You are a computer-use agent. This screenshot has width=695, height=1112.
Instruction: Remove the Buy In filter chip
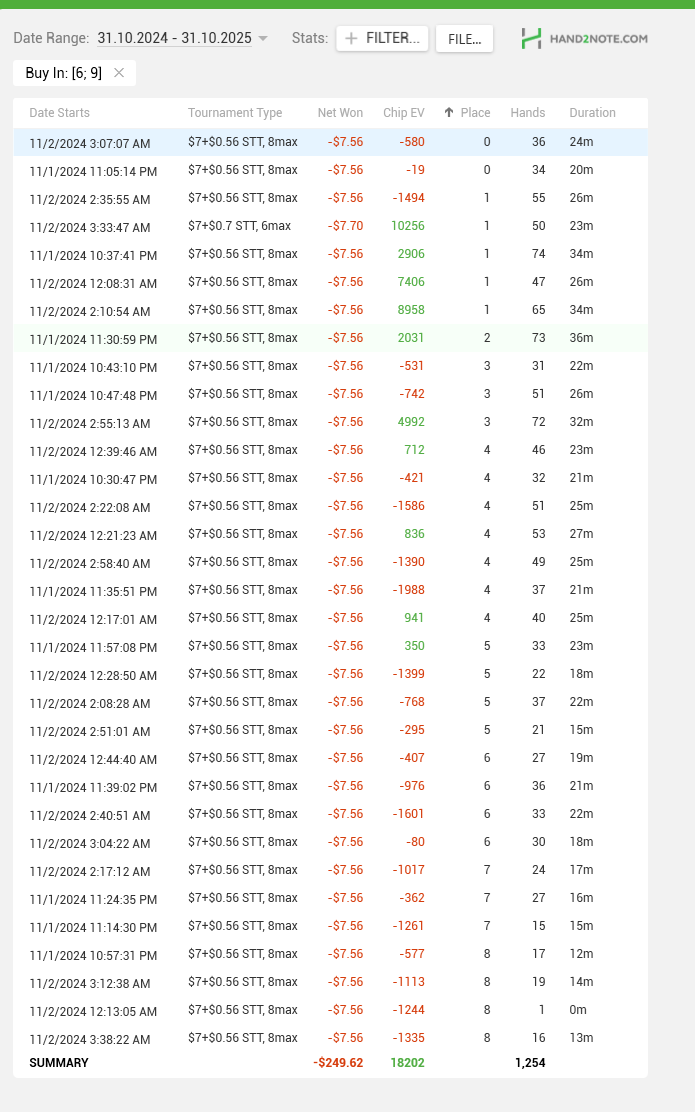[119, 73]
